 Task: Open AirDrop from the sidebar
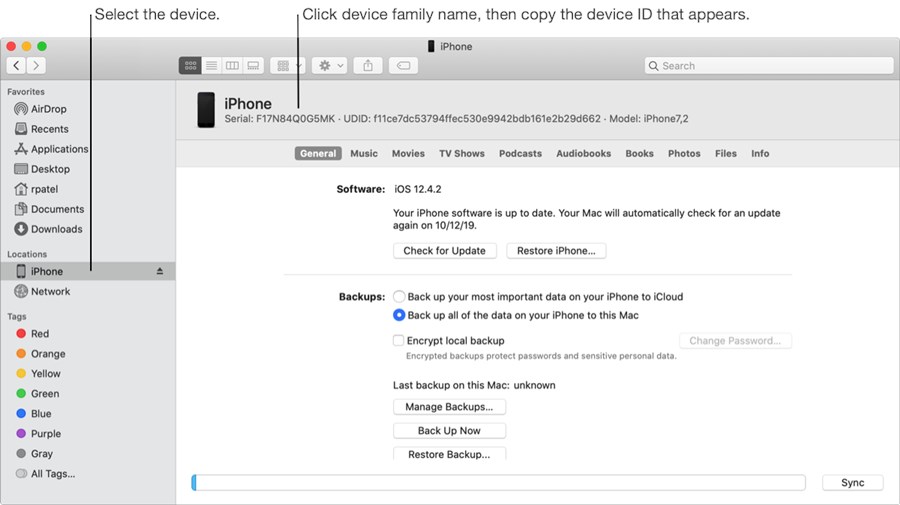(x=47, y=109)
